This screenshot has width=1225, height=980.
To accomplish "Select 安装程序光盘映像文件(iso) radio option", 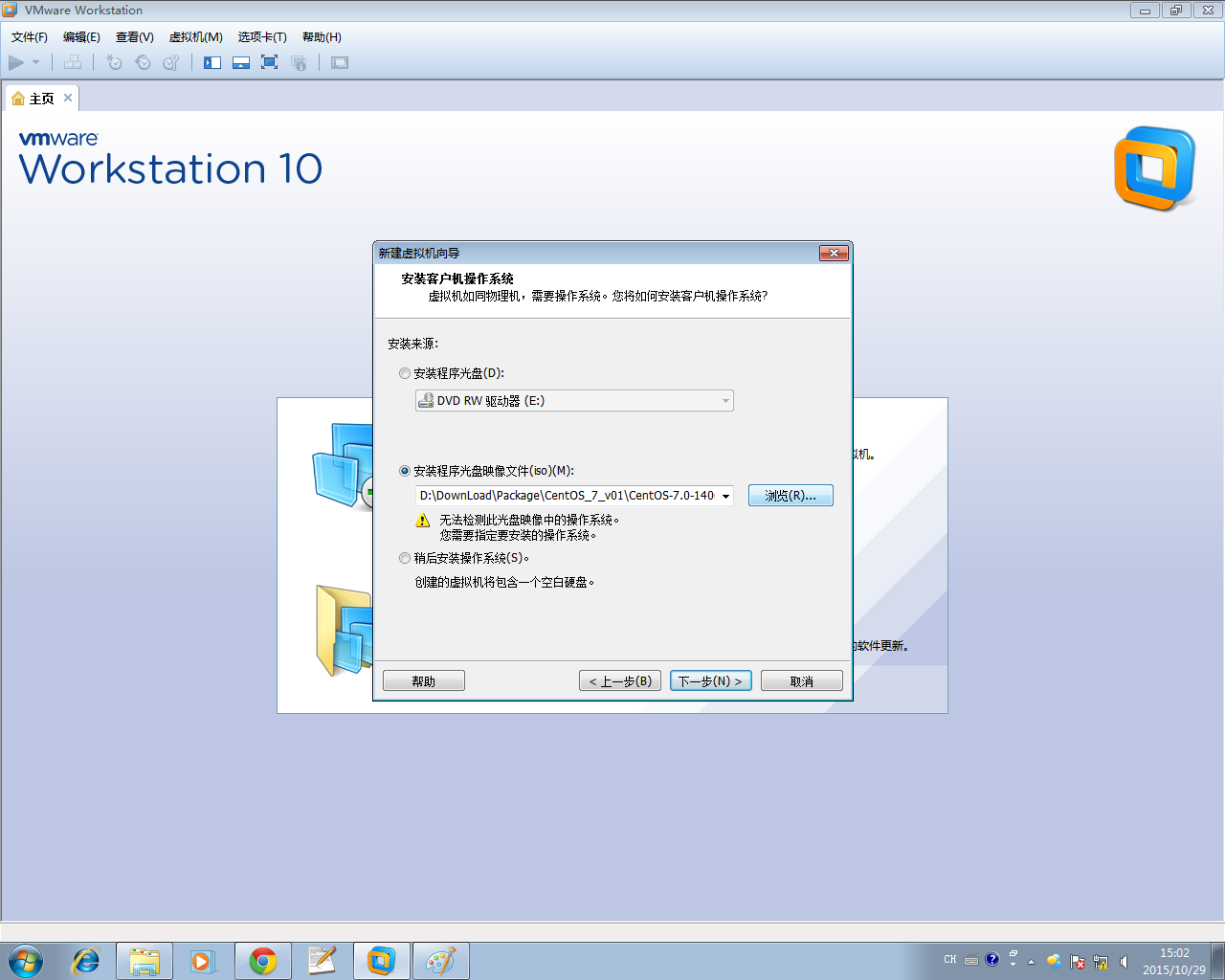I will (405, 471).
